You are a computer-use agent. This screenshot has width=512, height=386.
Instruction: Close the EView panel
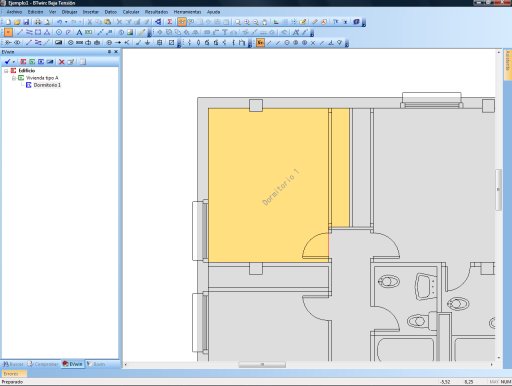click(x=116, y=52)
